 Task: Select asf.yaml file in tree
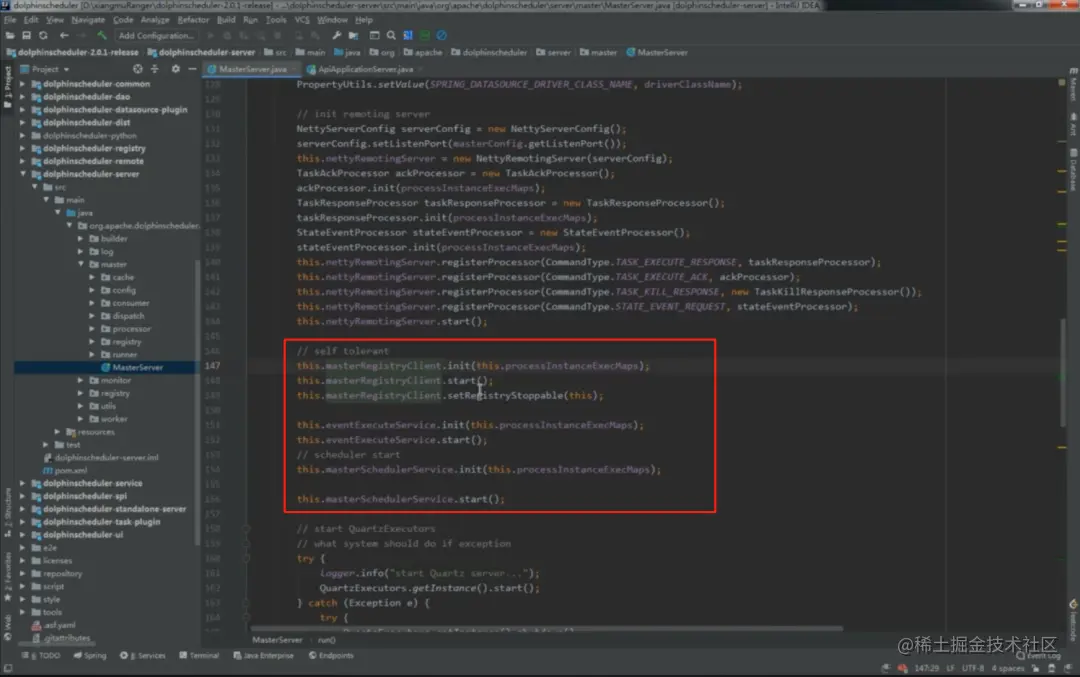pyautogui.click(x=54, y=625)
